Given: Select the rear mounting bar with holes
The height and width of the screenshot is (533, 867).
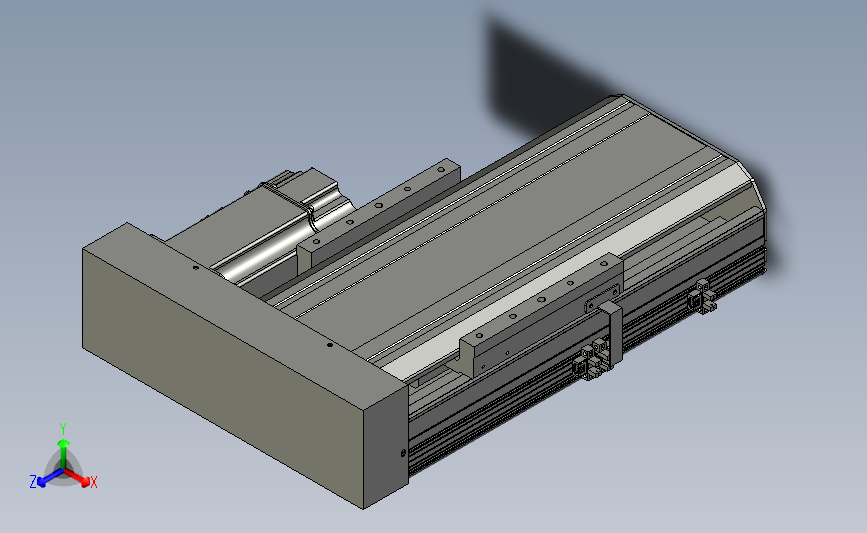Looking at the screenshot, I should tap(378, 216).
